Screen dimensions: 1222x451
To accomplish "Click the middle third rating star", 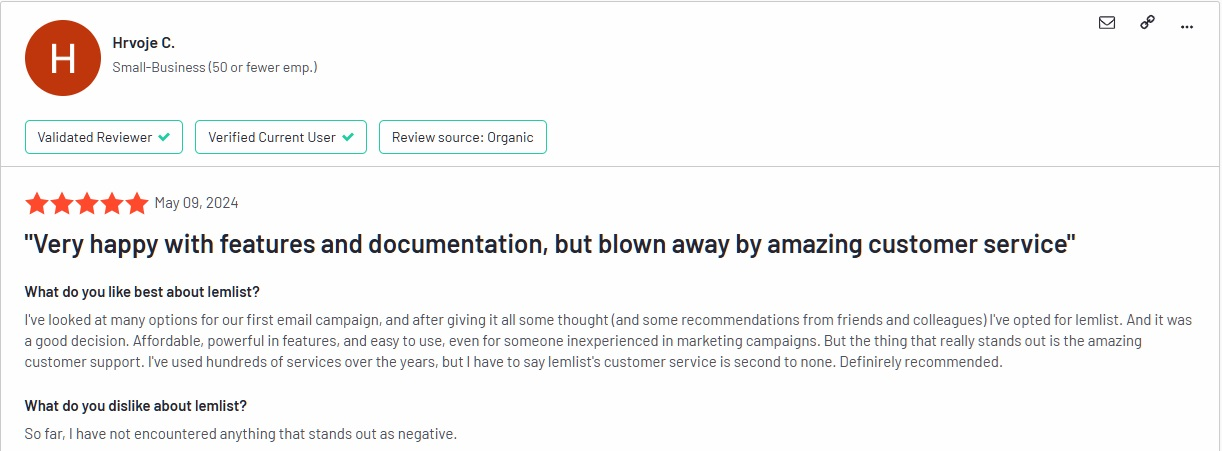I will click(x=87, y=204).
